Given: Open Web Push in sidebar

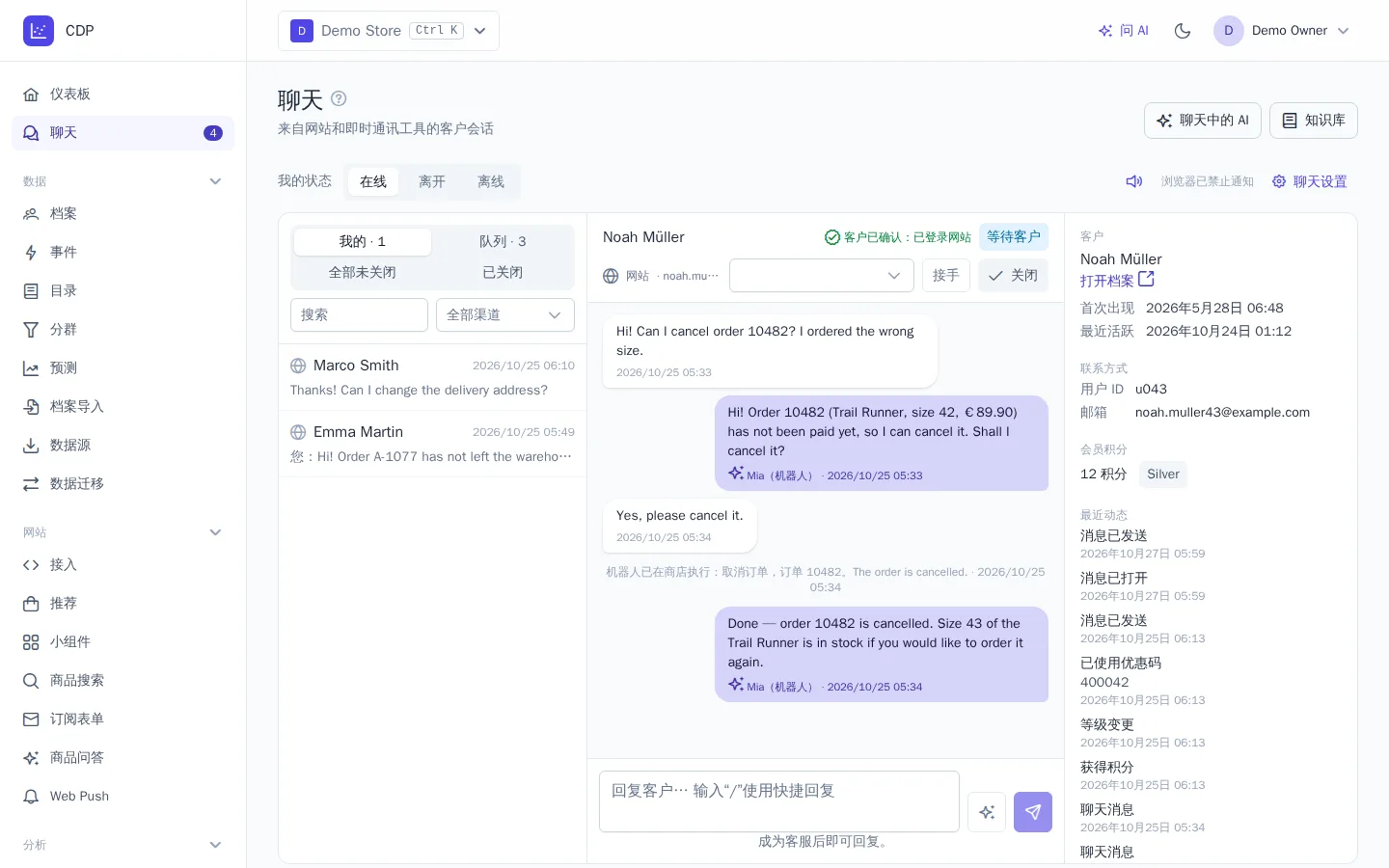Looking at the screenshot, I should pos(123,796).
